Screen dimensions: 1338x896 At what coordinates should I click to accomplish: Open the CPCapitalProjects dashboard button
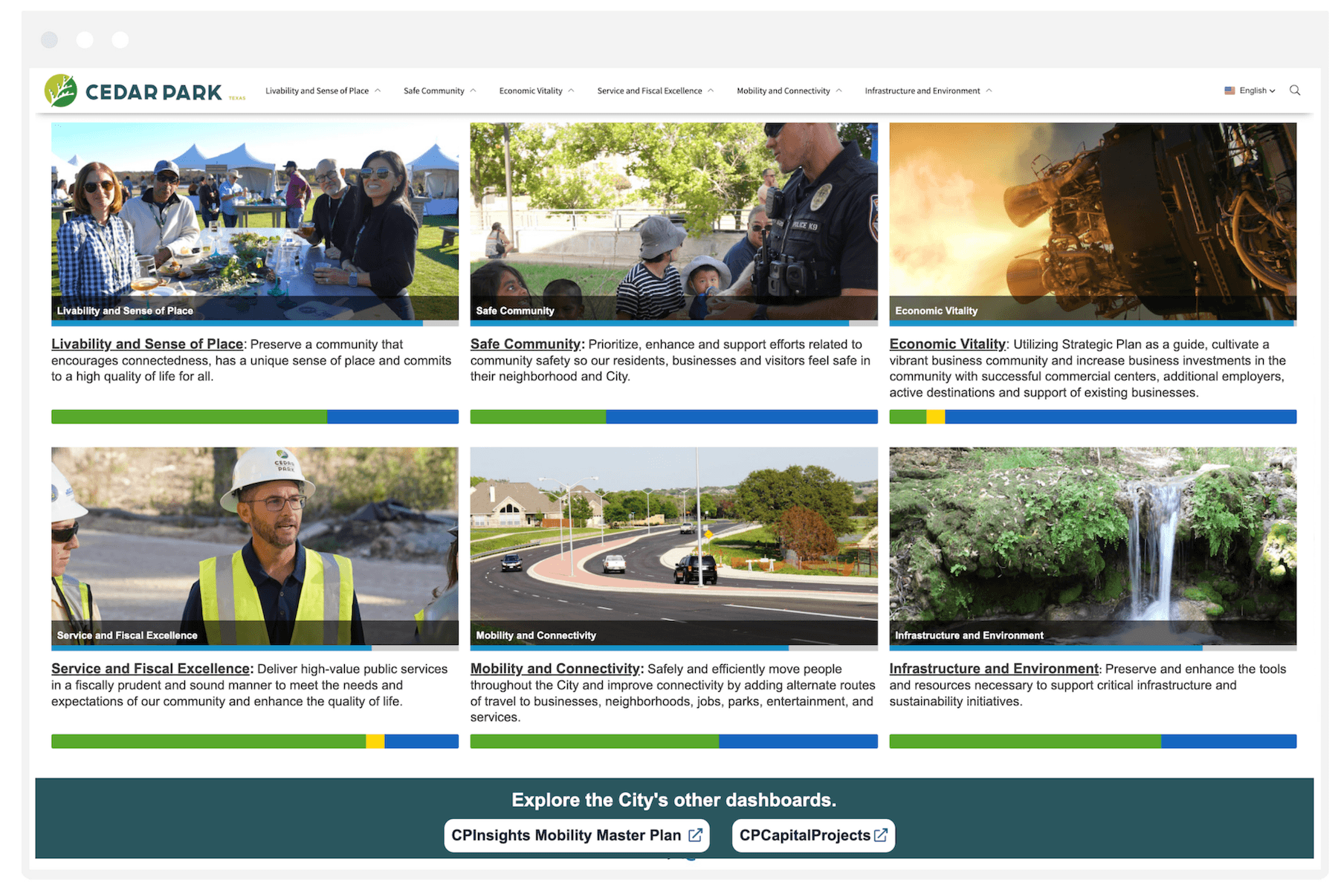813,835
